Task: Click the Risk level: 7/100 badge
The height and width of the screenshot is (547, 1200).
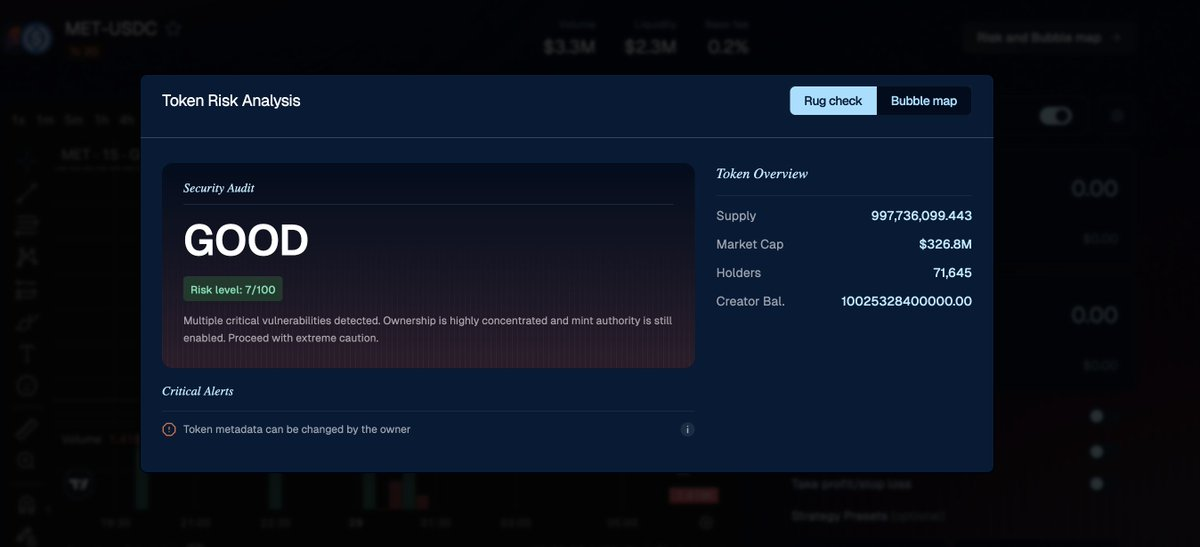Action: 234,290
